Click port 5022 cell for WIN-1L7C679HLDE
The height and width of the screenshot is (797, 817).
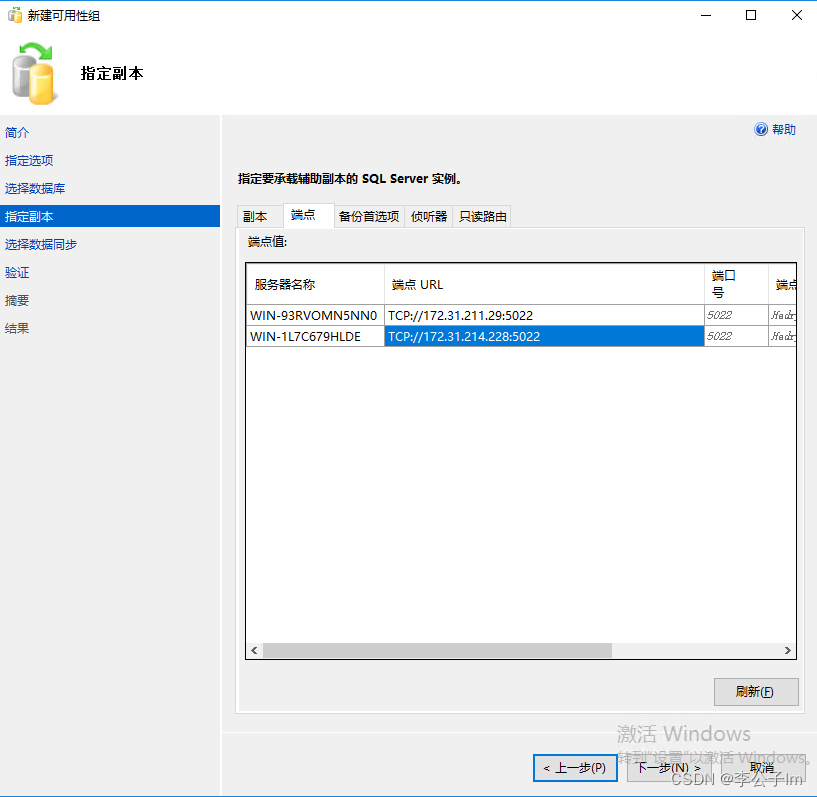click(x=736, y=337)
